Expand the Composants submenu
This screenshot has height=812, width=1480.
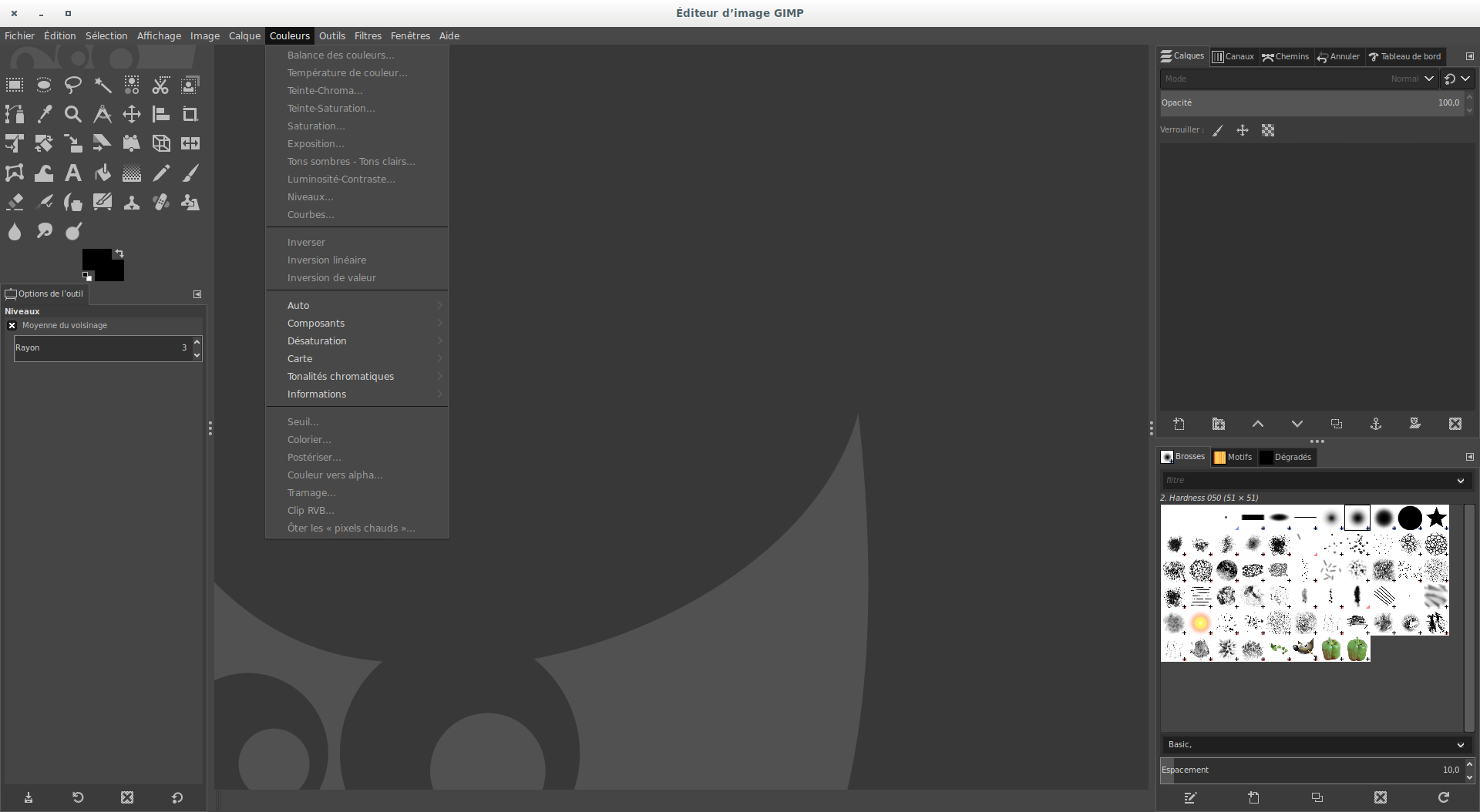pos(358,324)
